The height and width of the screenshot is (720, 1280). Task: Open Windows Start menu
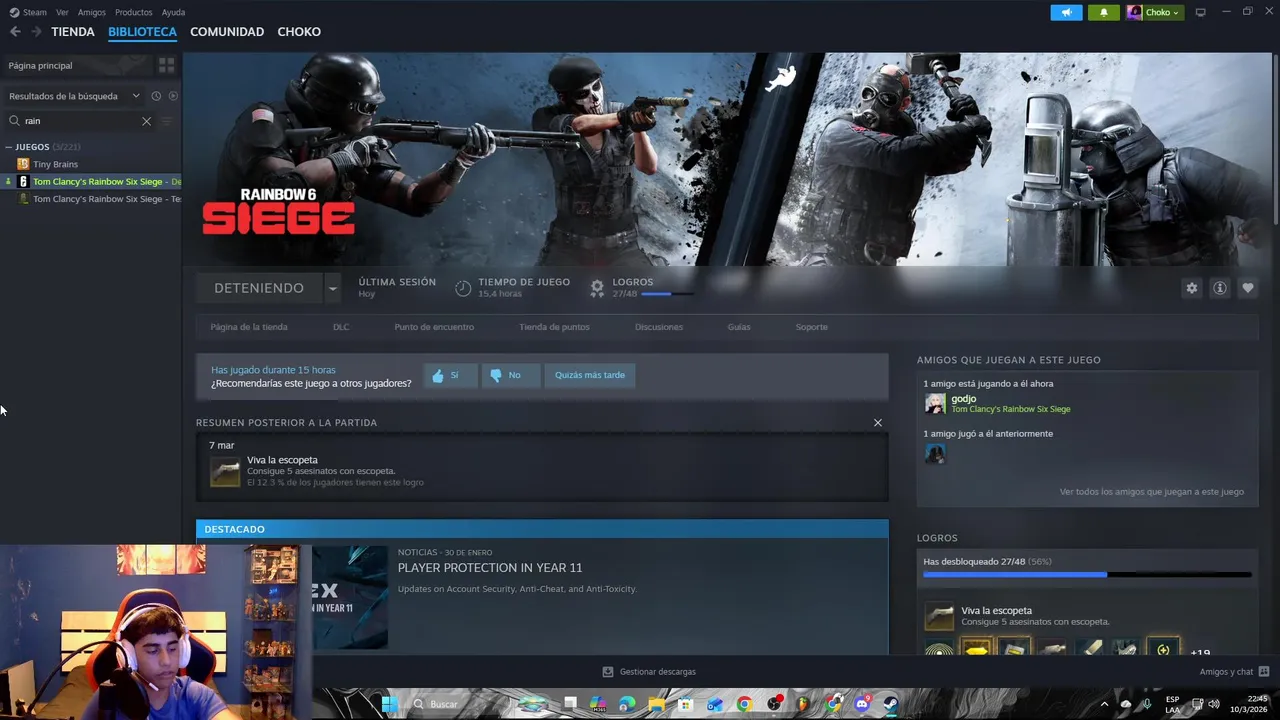pyautogui.click(x=390, y=704)
